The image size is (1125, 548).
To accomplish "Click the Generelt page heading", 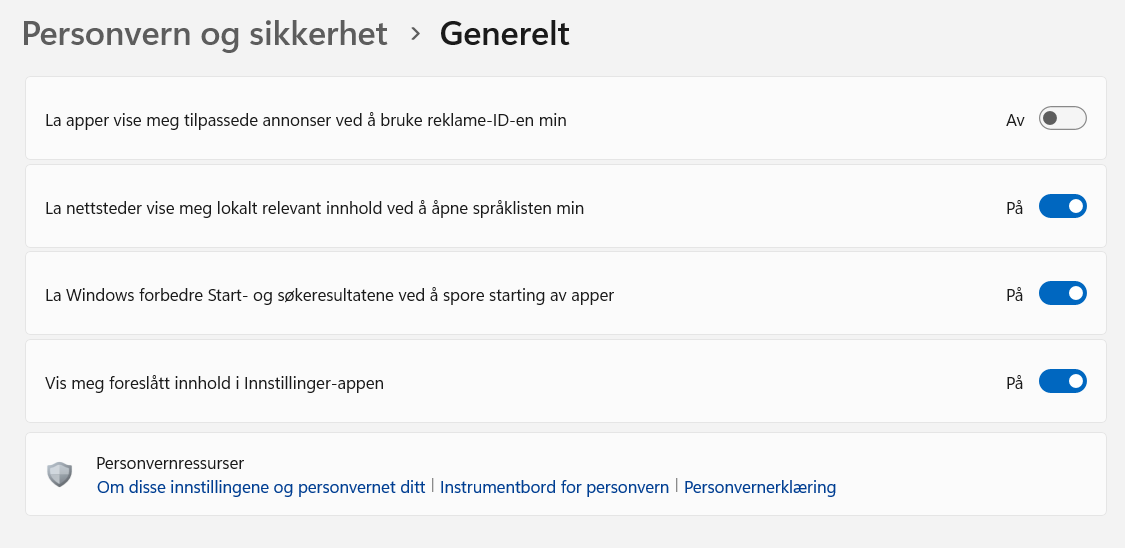I will [x=505, y=34].
